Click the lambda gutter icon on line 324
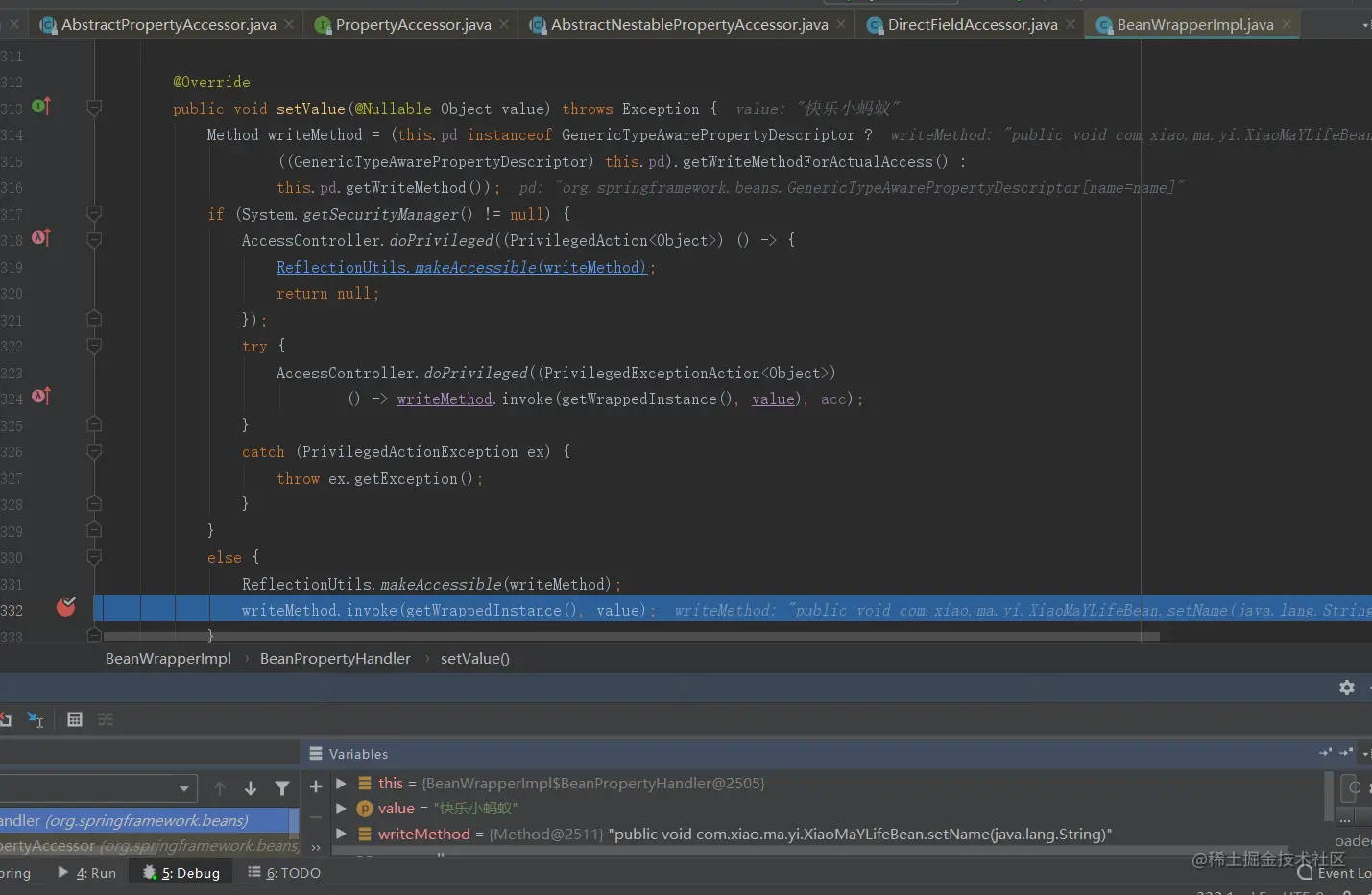The height and width of the screenshot is (895, 1372). coord(41,396)
